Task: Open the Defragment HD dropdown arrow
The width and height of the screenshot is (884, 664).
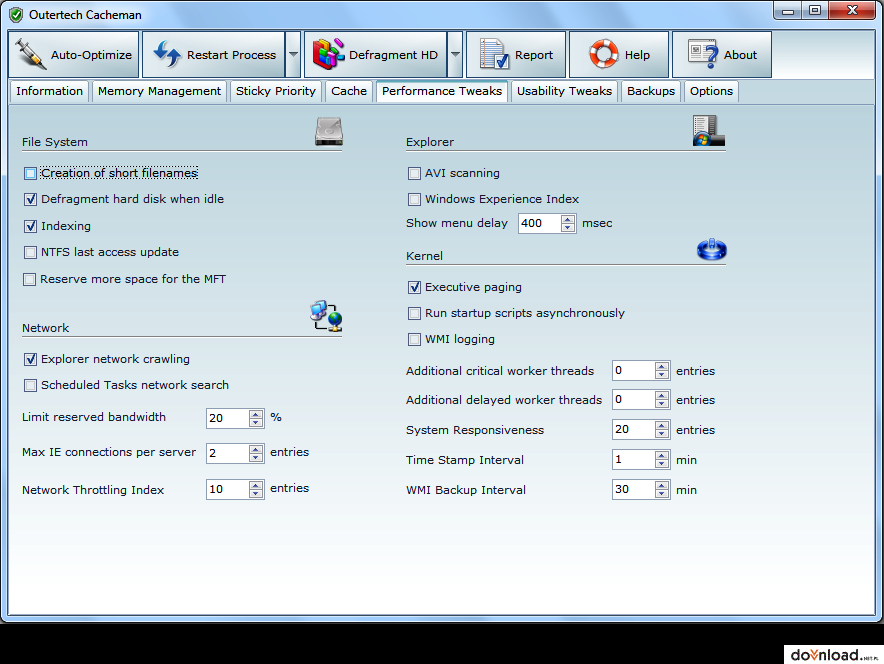Action: [455, 54]
